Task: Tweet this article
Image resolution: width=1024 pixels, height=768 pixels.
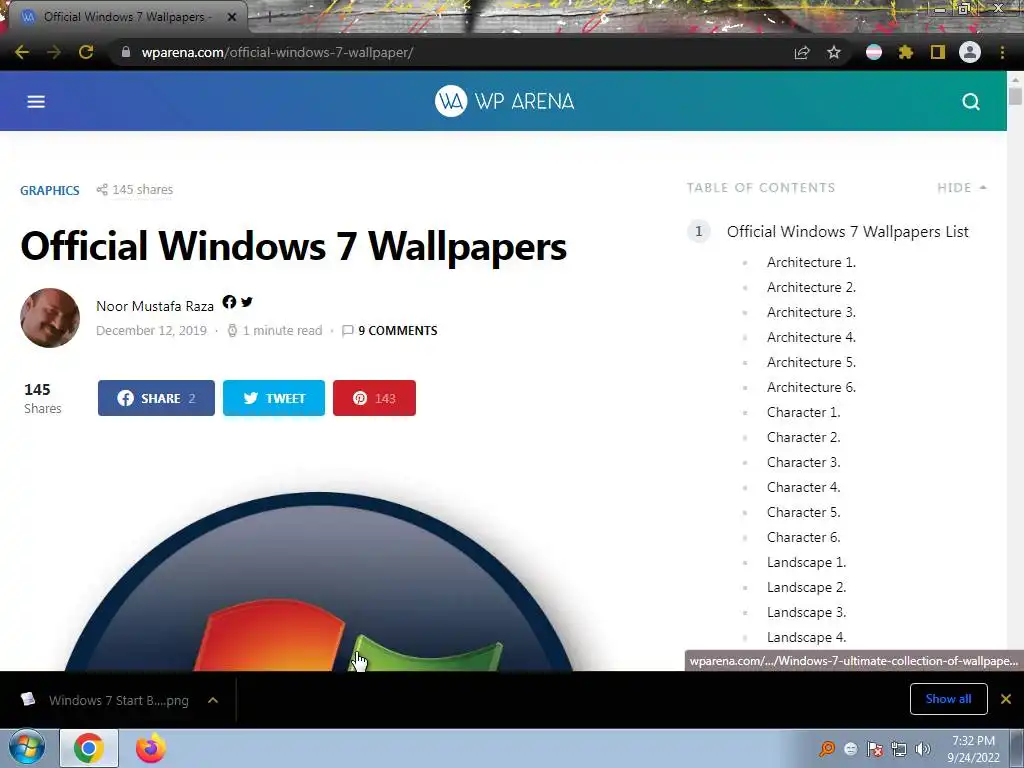Action: [x=274, y=398]
